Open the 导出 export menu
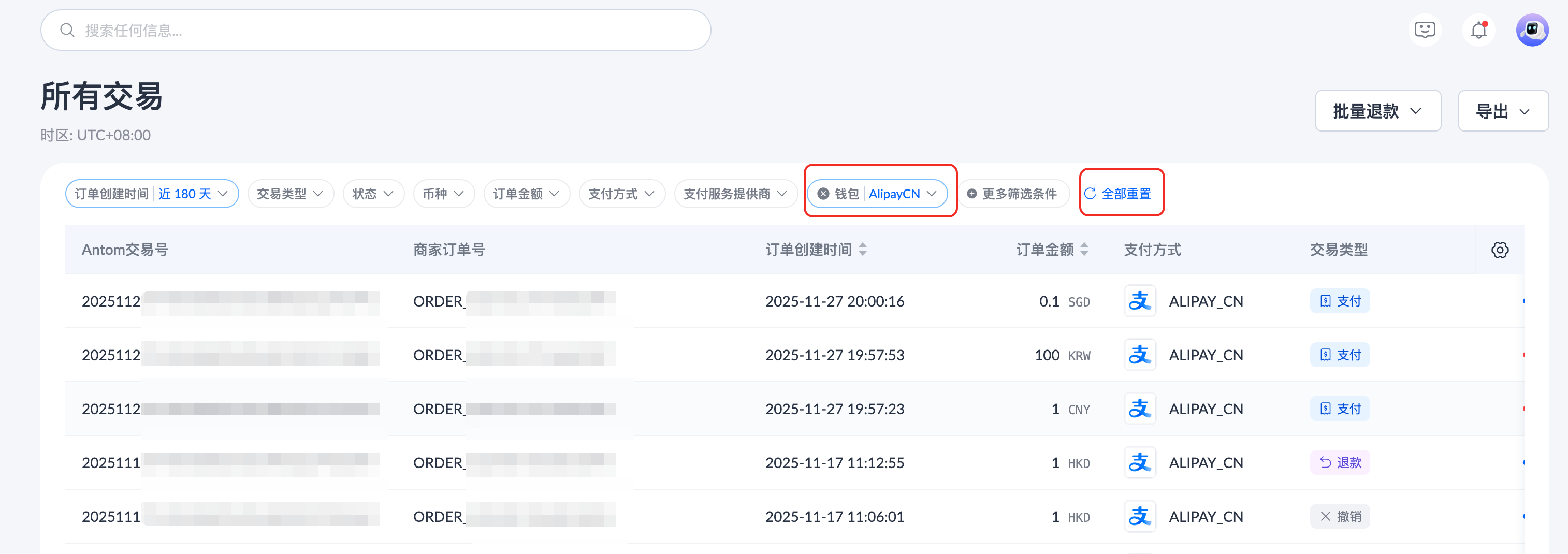1568x554 pixels. [x=1503, y=111]
